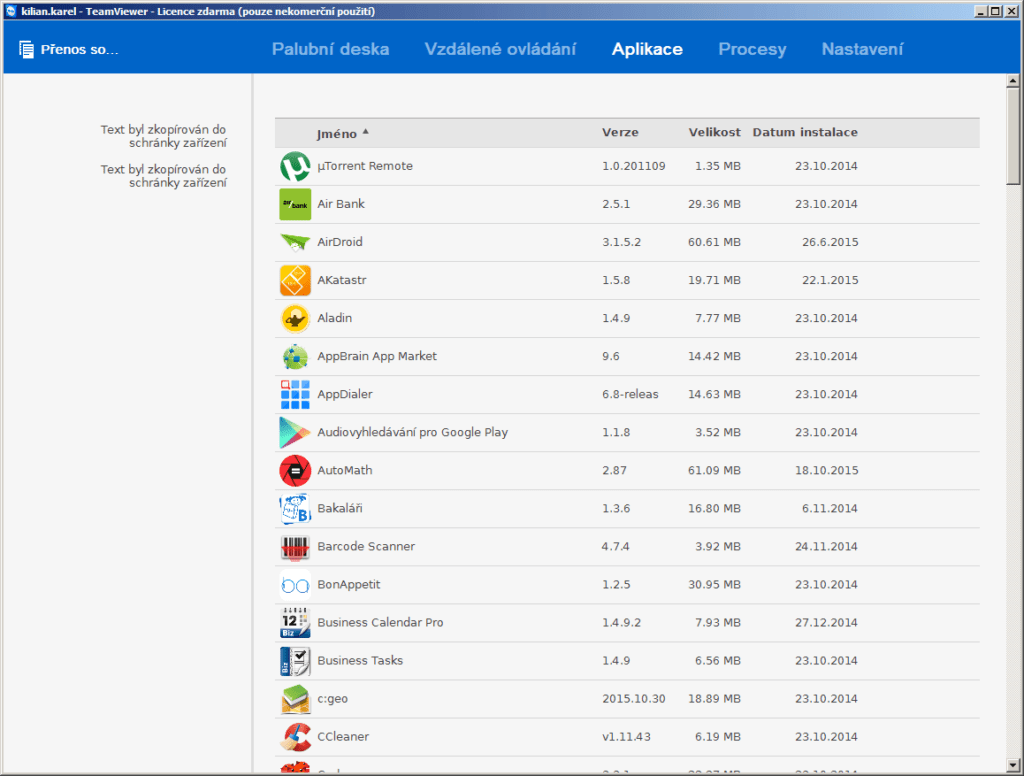Open the Procesy tab

(x=752, y=49)
